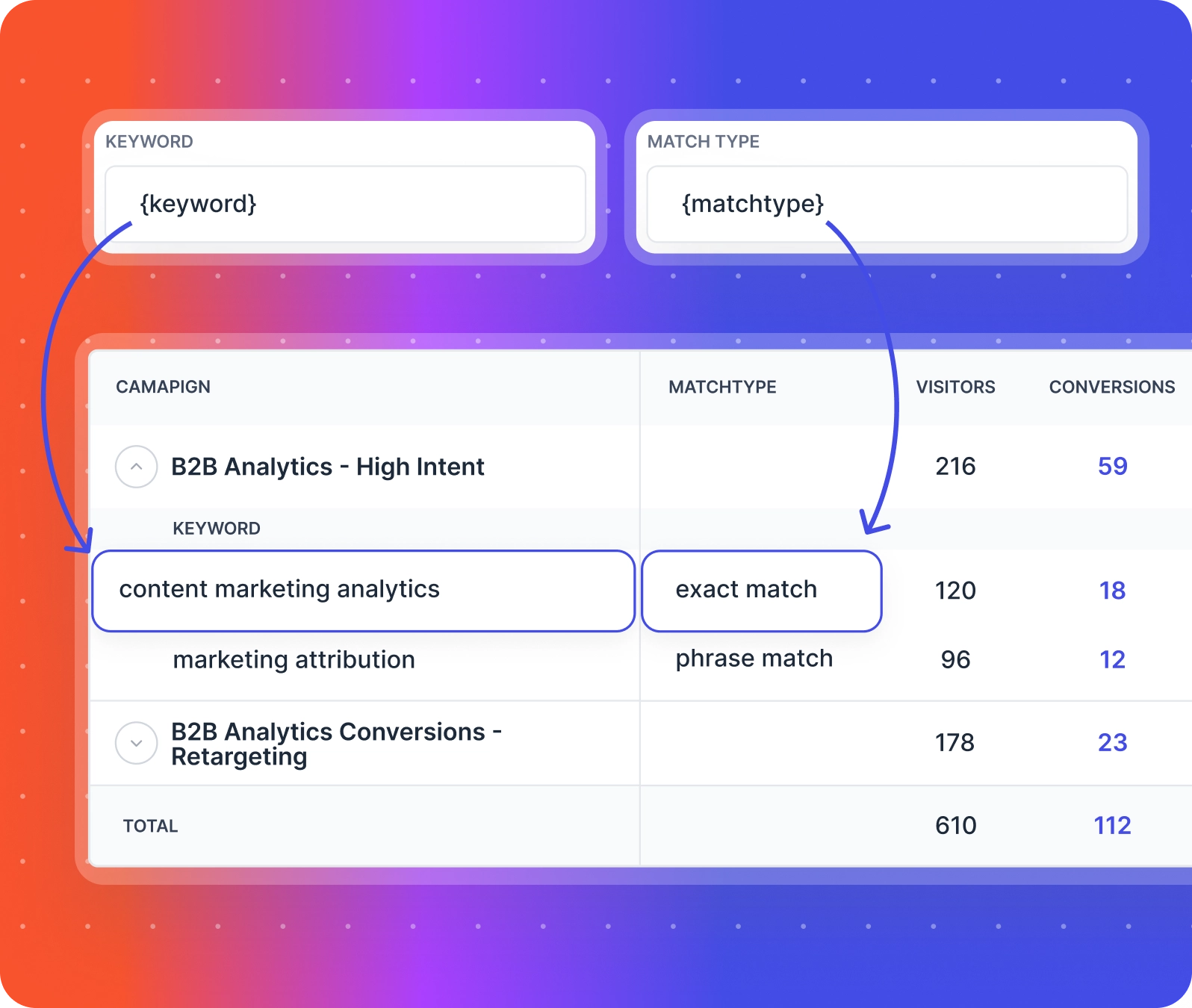Collapse the B2B Analytics - High Intent campaign
The image size is (1192, 1008).
point(136,467)
